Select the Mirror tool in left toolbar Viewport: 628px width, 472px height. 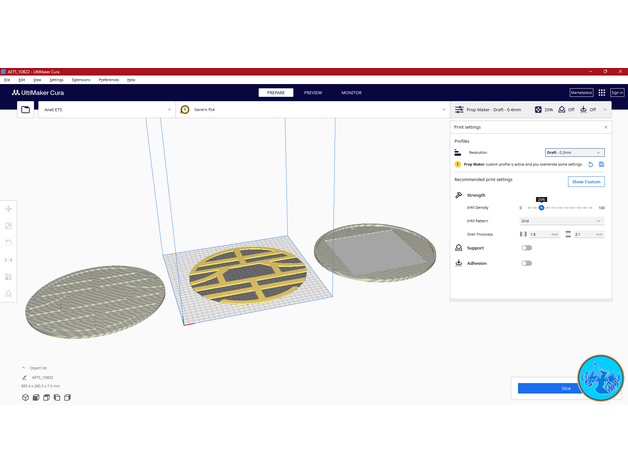tap(9, 260)
